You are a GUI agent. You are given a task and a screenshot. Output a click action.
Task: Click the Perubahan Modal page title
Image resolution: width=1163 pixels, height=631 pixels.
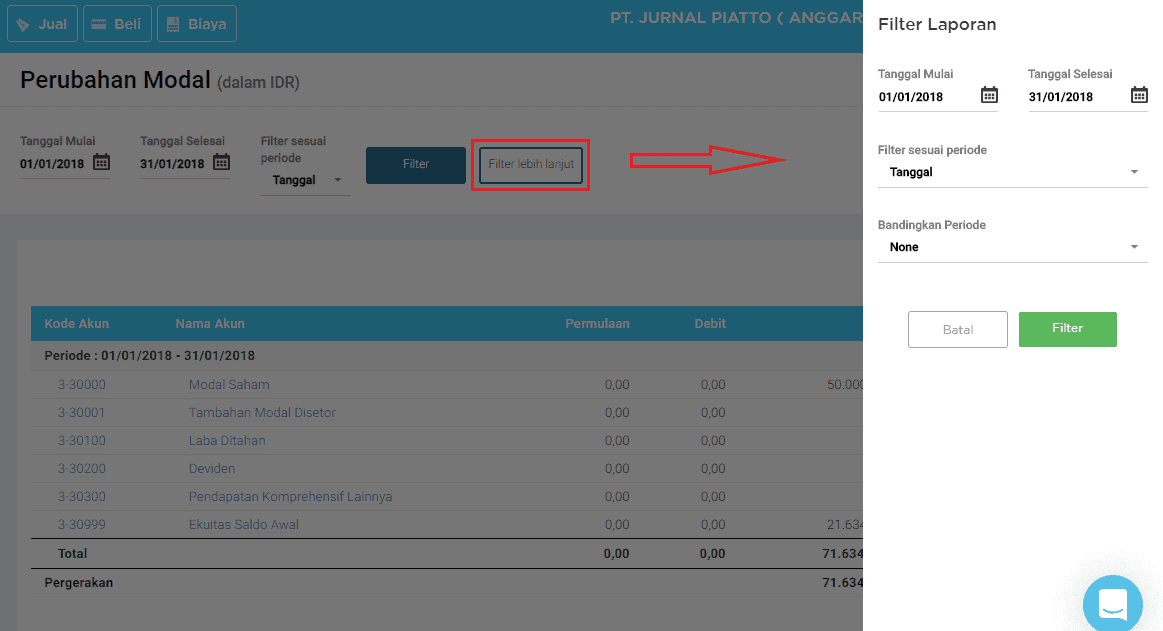coord(115,79)
